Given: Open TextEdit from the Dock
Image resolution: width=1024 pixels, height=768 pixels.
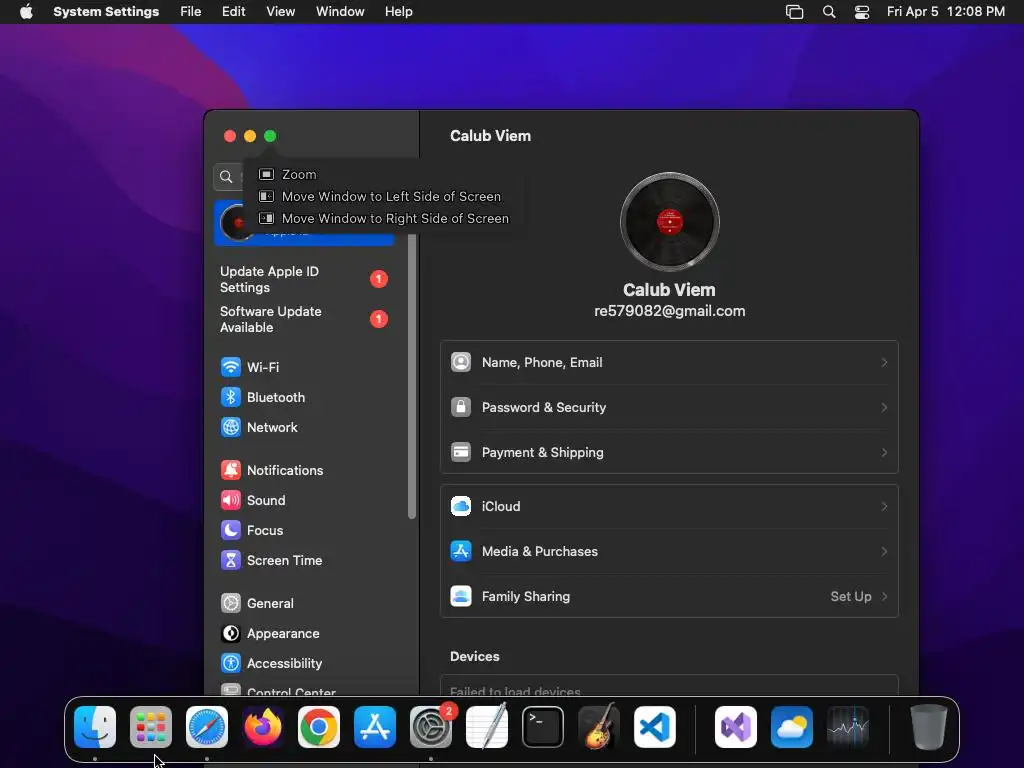Looking at the screenshot, I should click(x=487, y=727).
